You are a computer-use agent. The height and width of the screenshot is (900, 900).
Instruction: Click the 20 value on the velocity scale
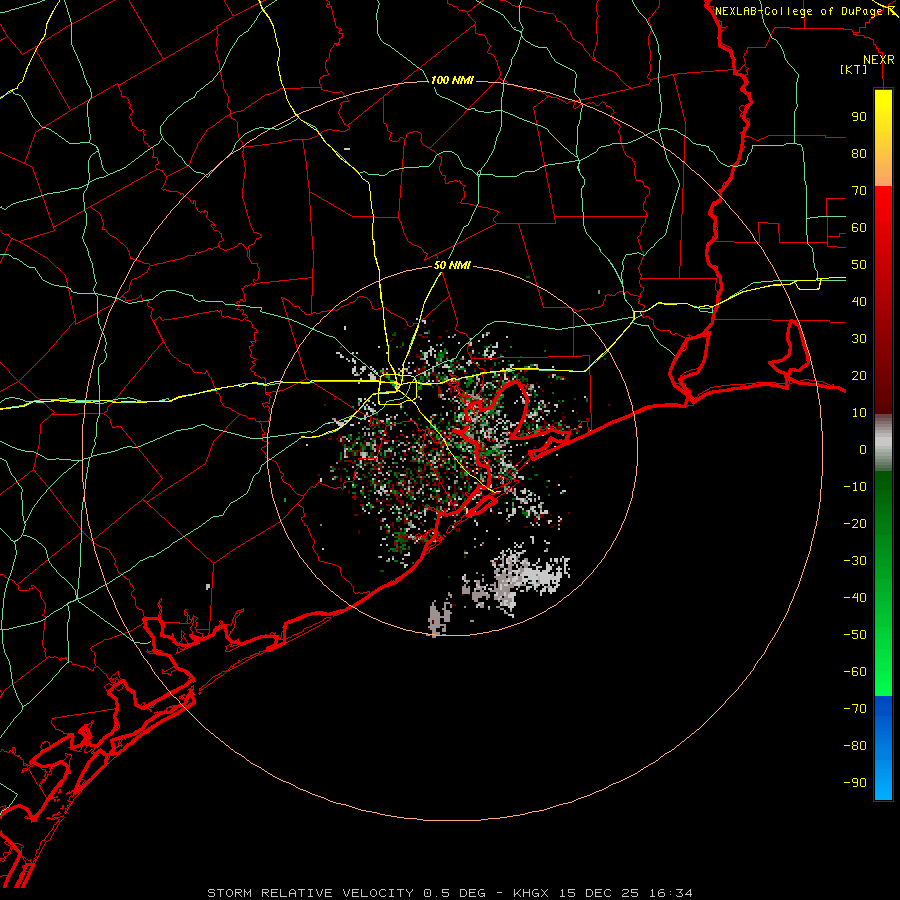tap(859, 376)
